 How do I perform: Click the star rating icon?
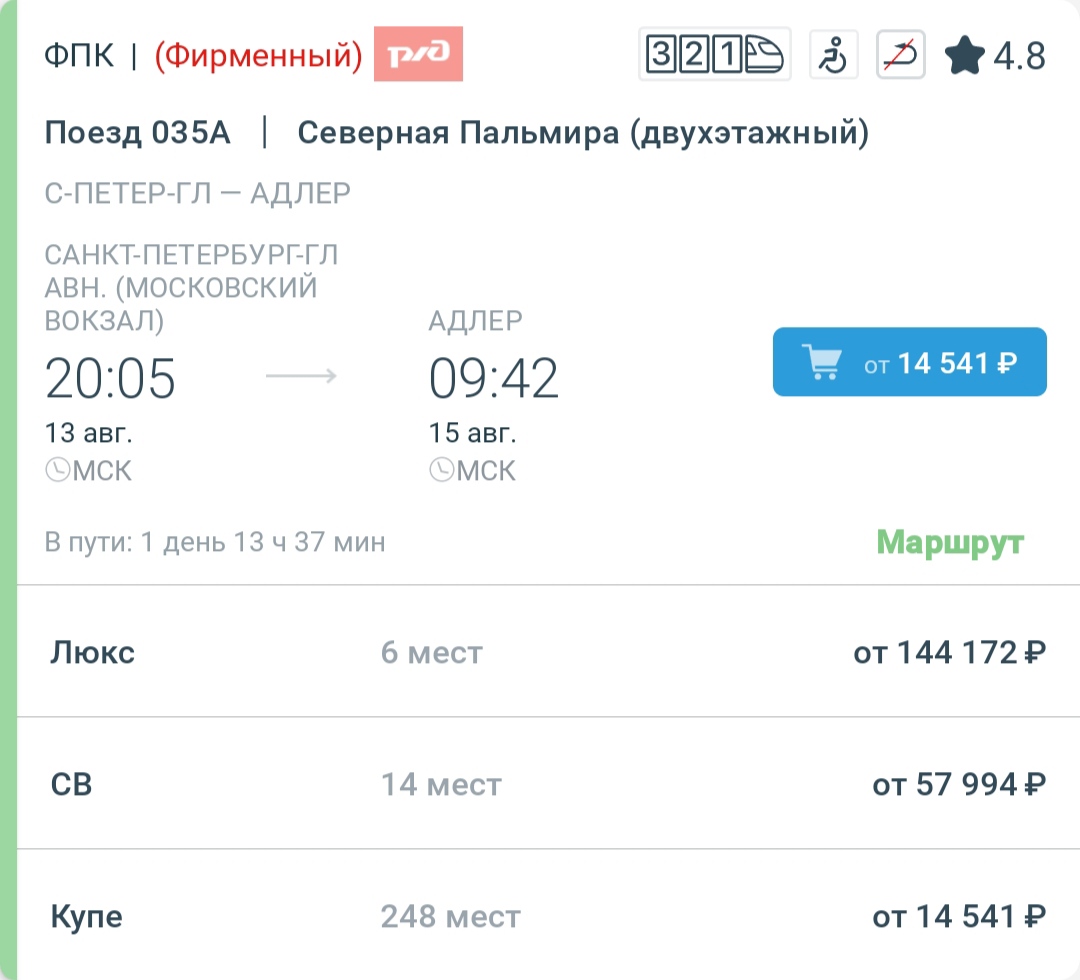tap(964, 55)
